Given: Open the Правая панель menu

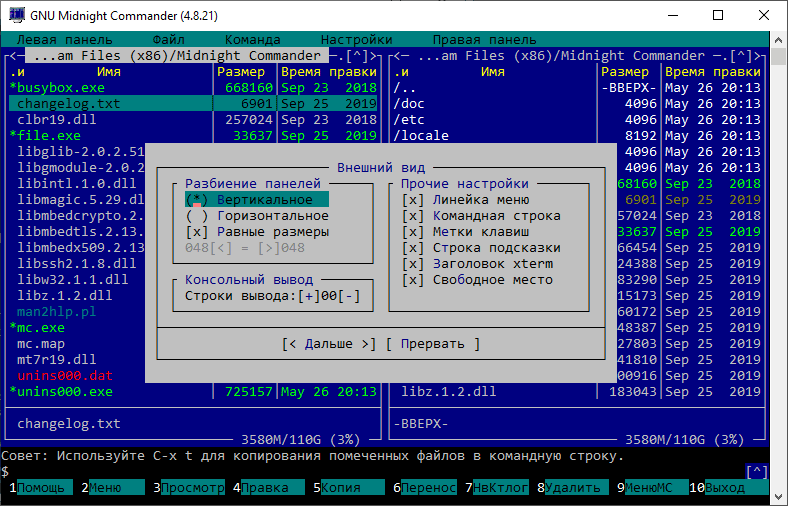Looking at the screenshot, I should point(484,39).
